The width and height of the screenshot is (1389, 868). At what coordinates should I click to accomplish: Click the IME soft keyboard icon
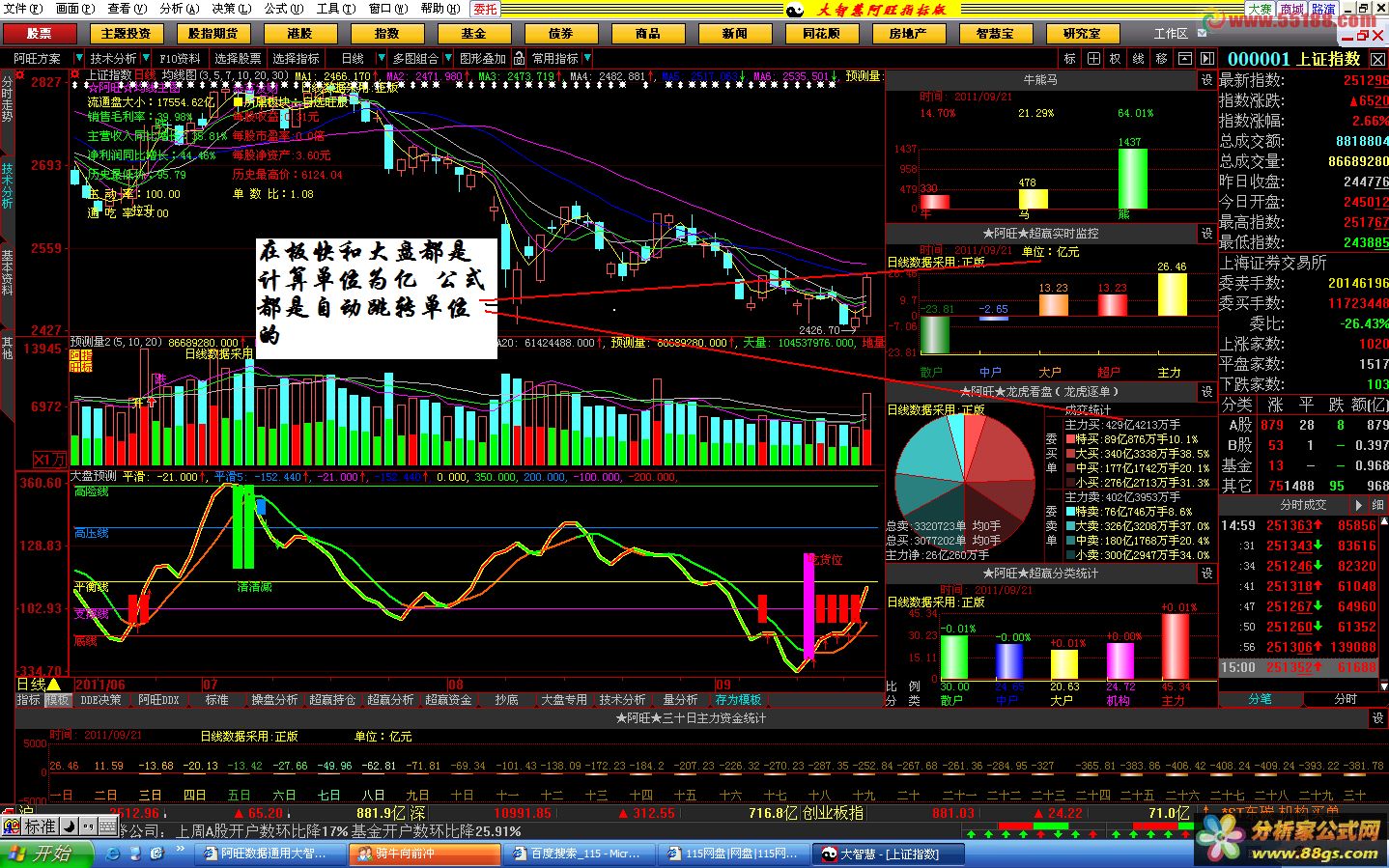click(107, 826)
